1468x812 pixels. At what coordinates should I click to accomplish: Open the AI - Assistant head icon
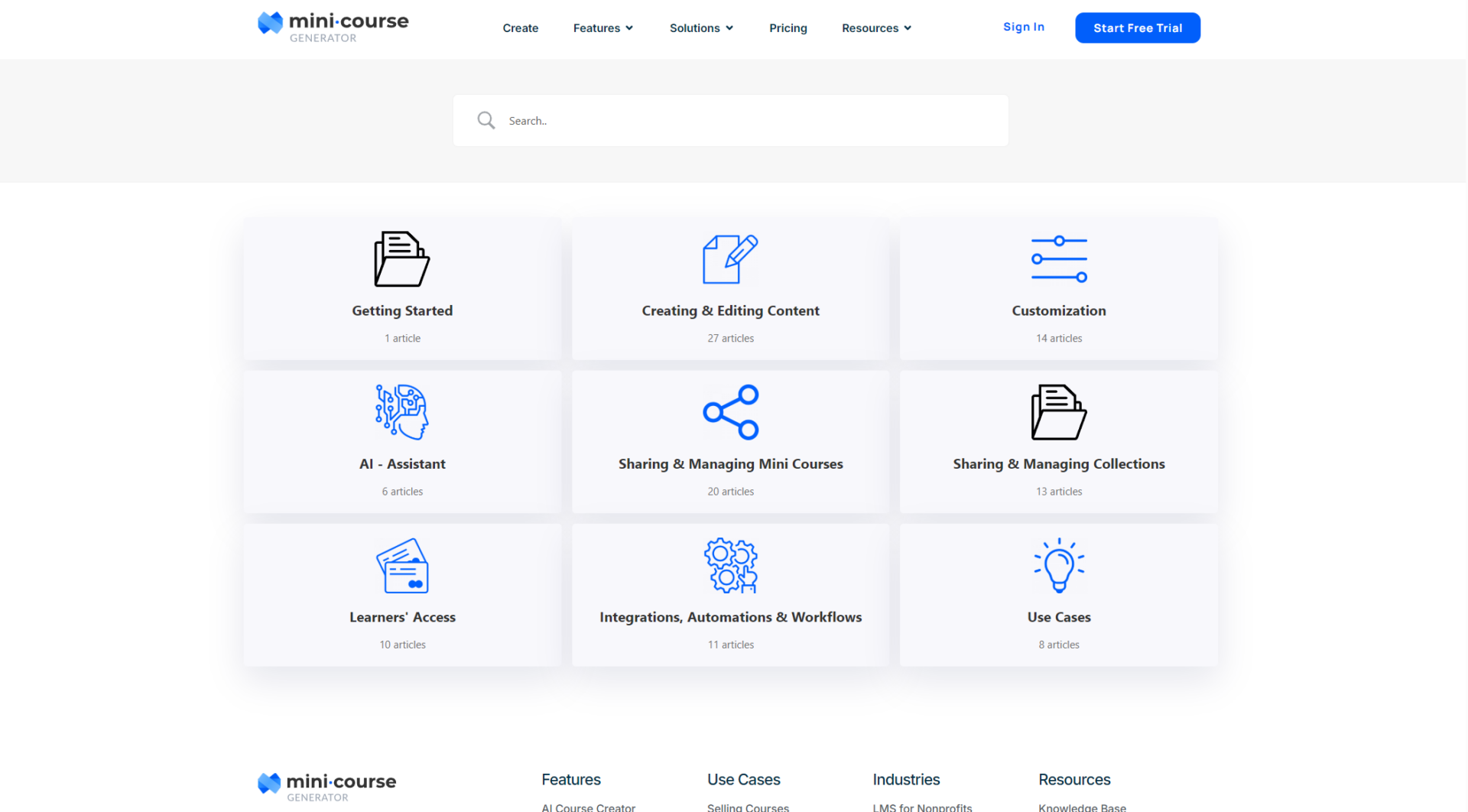401,412
